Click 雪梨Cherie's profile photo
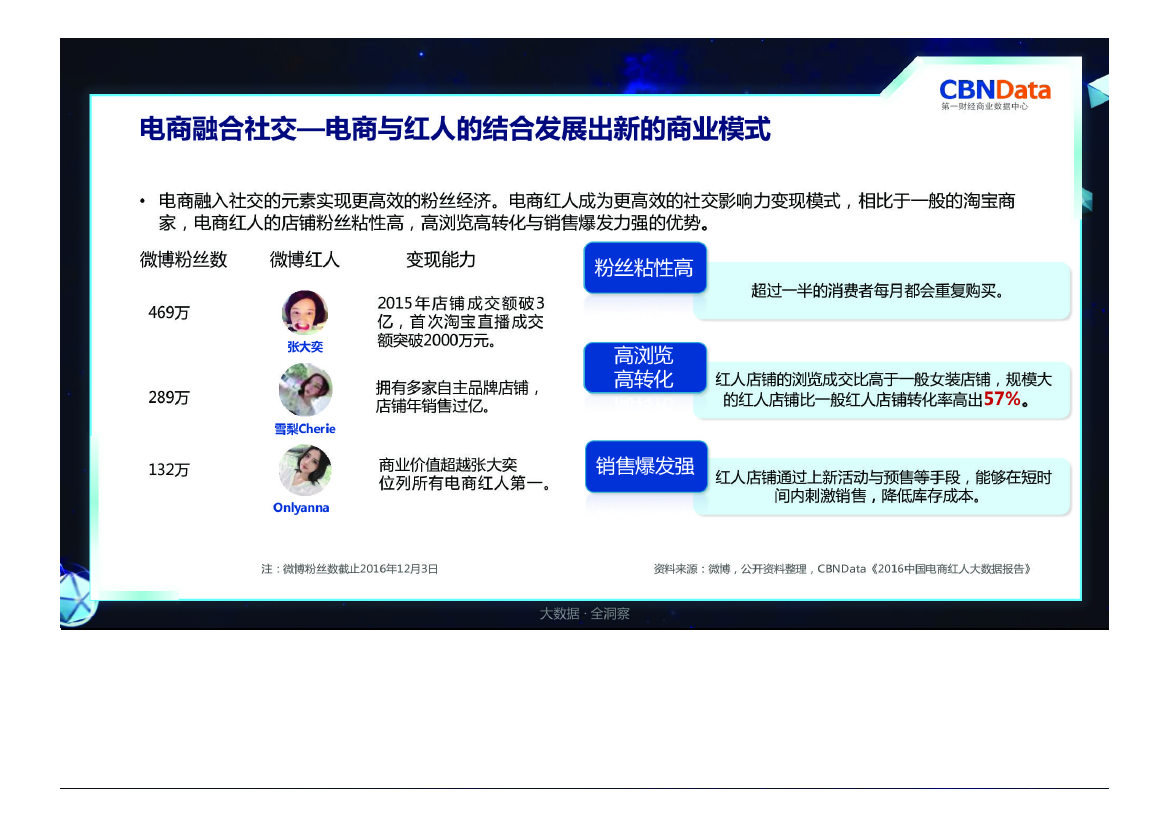1168x826 pixels. 305,391
